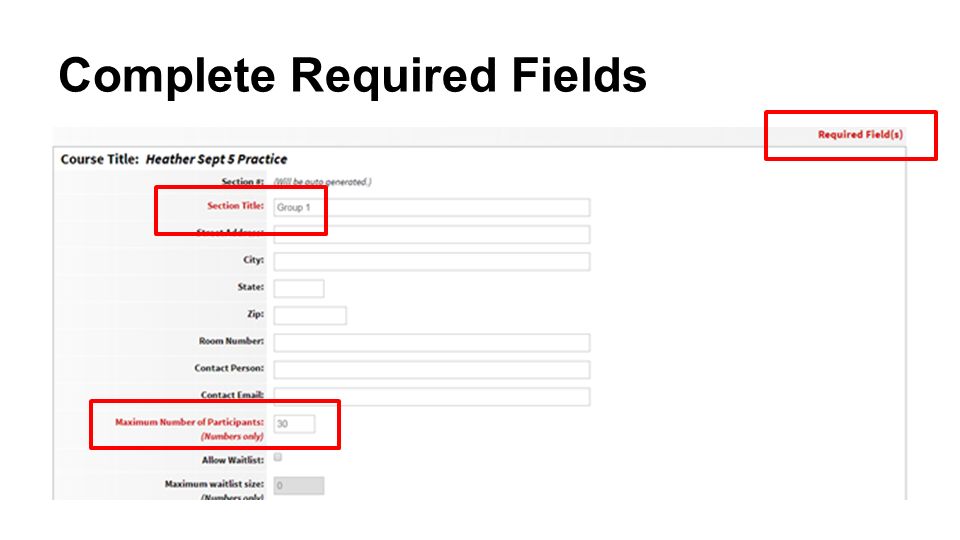Click the State input field

click(x=299, y=288)
